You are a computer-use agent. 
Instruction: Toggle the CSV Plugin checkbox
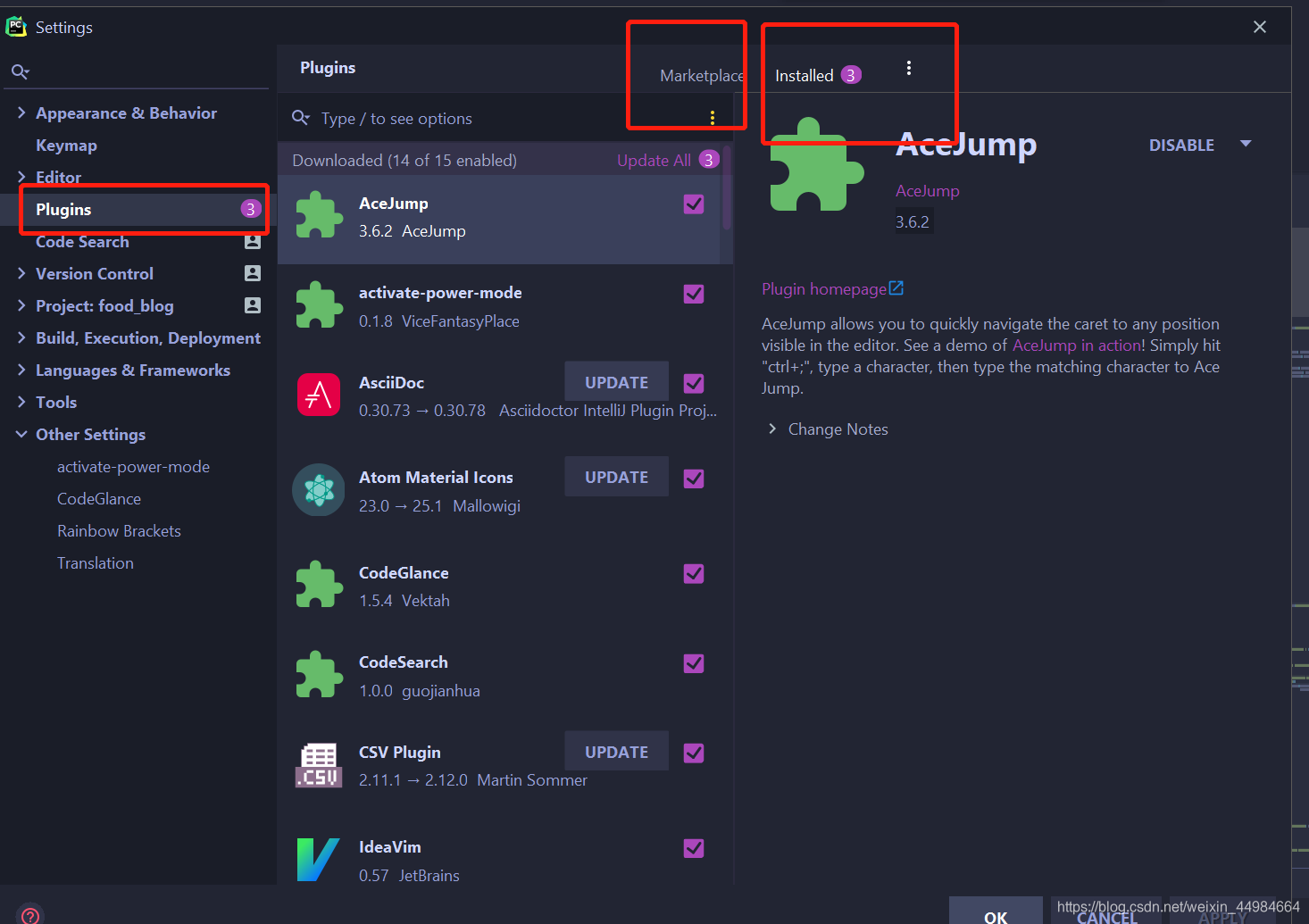(694, 753)
